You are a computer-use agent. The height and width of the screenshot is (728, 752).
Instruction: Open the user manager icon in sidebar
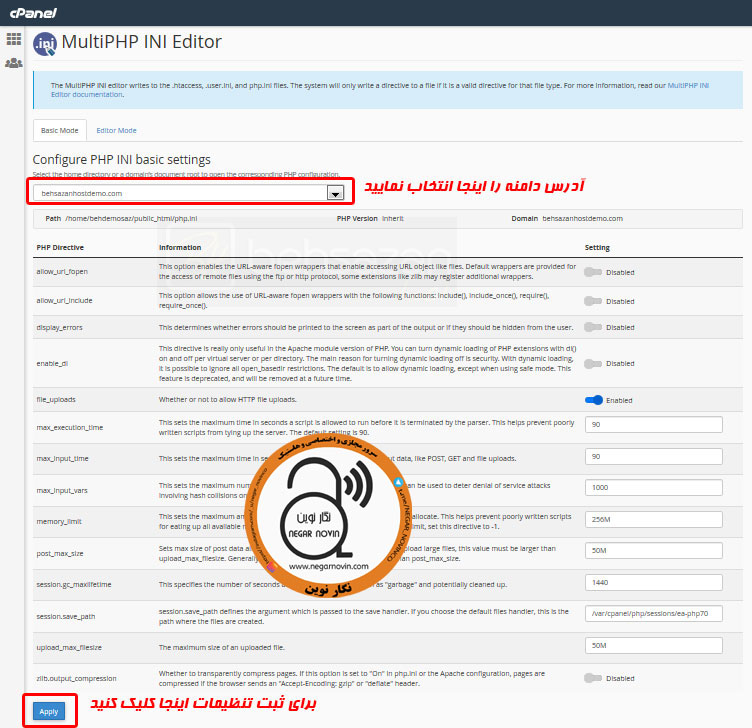(13, 63)
